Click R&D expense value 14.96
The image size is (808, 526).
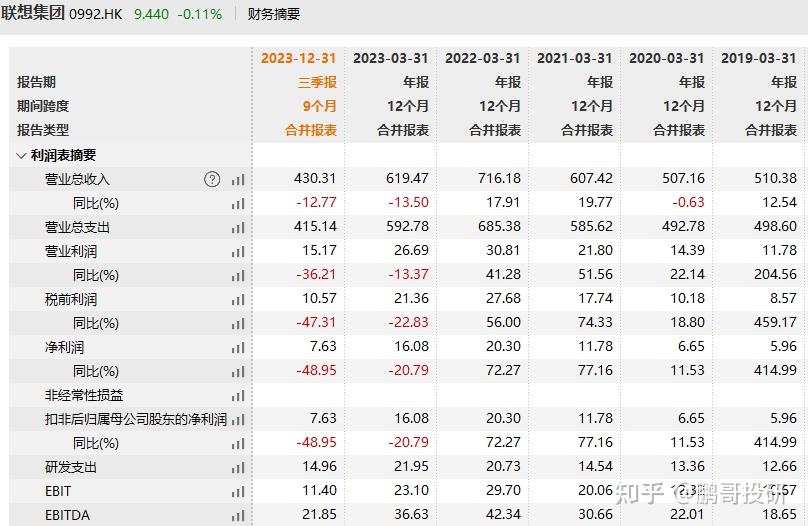point(319,466)
